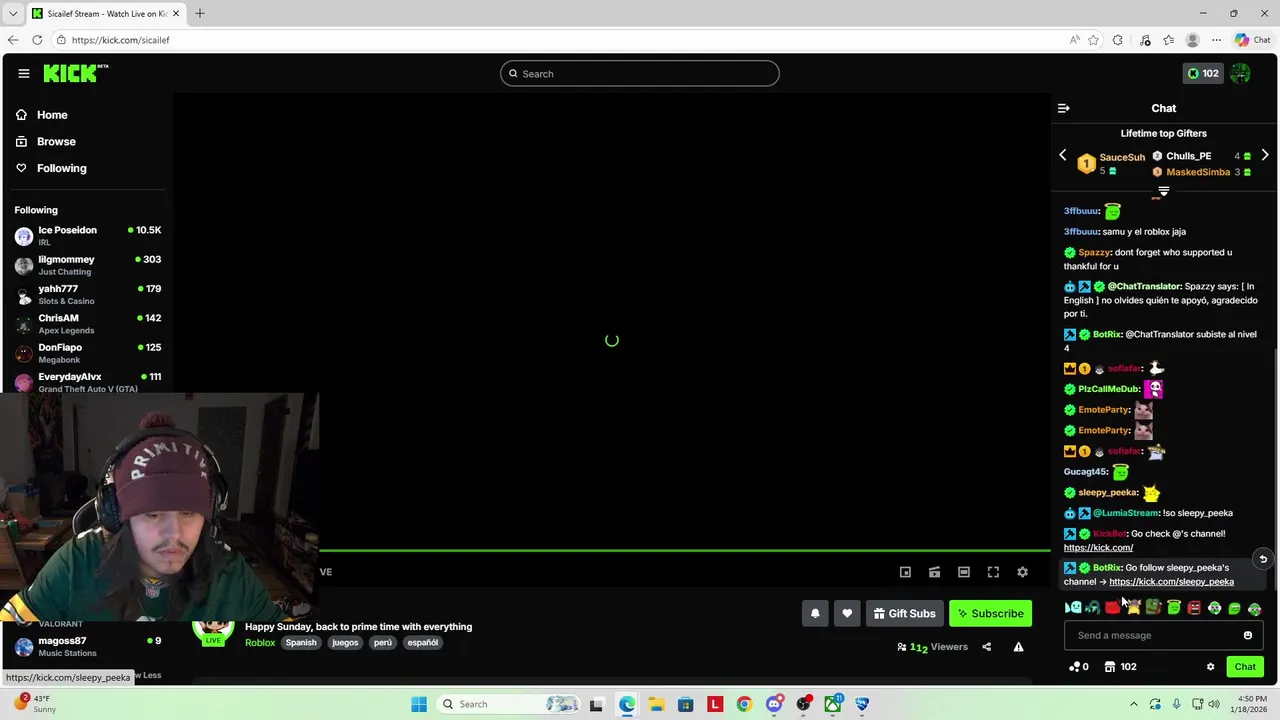Viewport: 1280px width, 720px height.
Task: Select the Sicailef Stream browser tab
Action: point(105,14)
